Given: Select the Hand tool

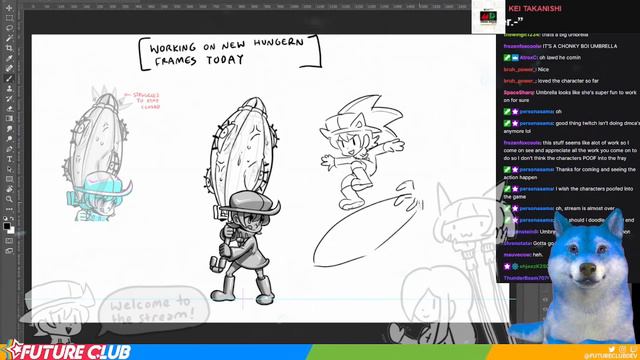Looking at the screenshot, I should point(9,189).
